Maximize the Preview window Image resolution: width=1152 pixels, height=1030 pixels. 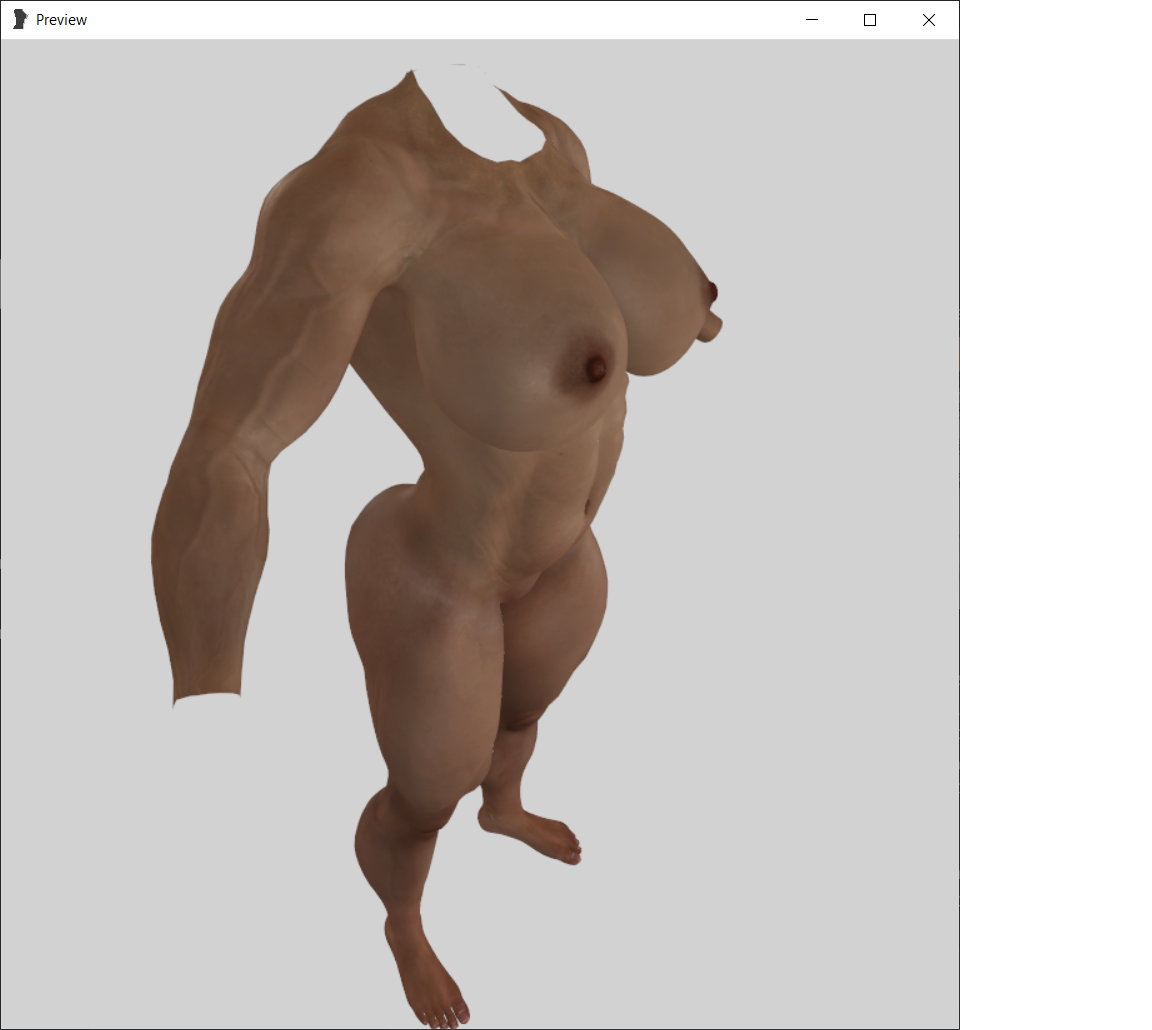tap(870, 20)
